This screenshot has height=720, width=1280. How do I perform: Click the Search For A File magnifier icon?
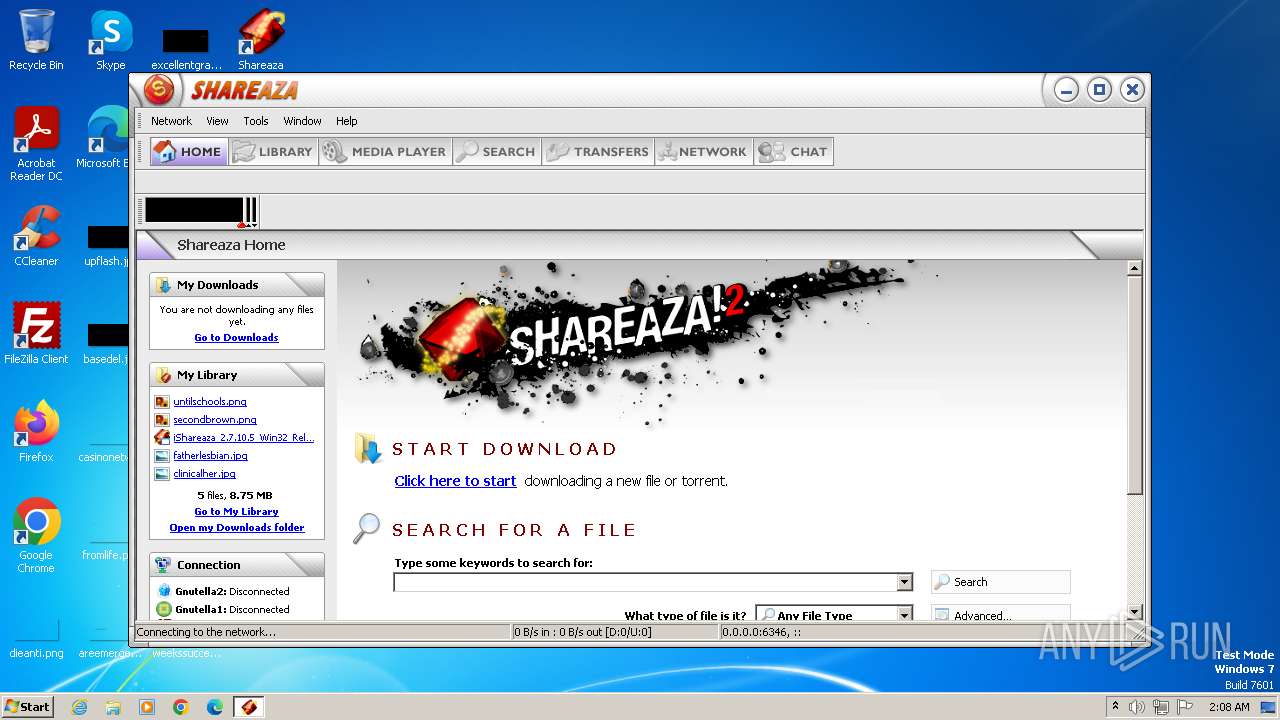367,528
